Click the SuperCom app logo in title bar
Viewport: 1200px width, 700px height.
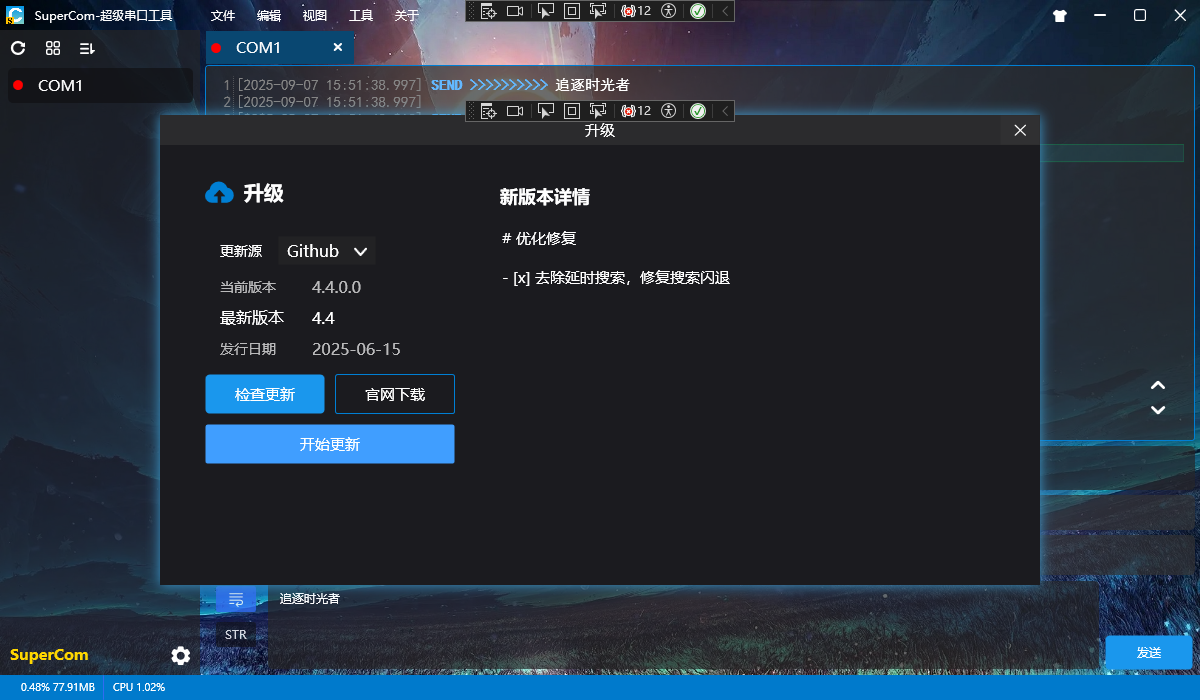15,15
